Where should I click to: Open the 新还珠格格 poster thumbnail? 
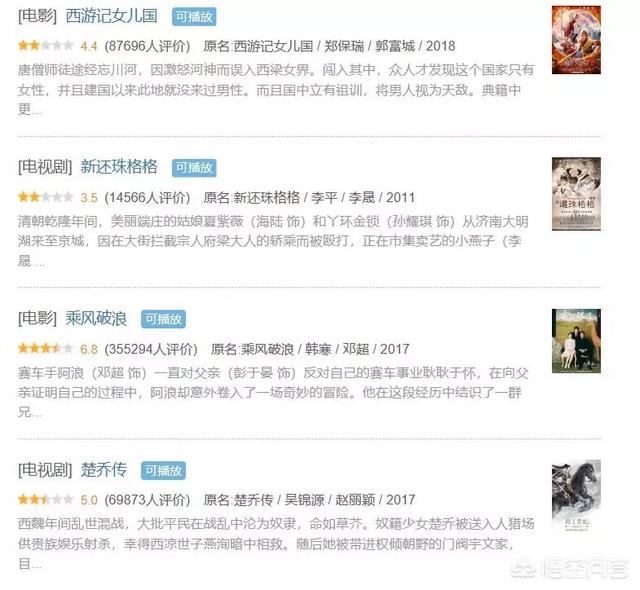tap(576, 194)
